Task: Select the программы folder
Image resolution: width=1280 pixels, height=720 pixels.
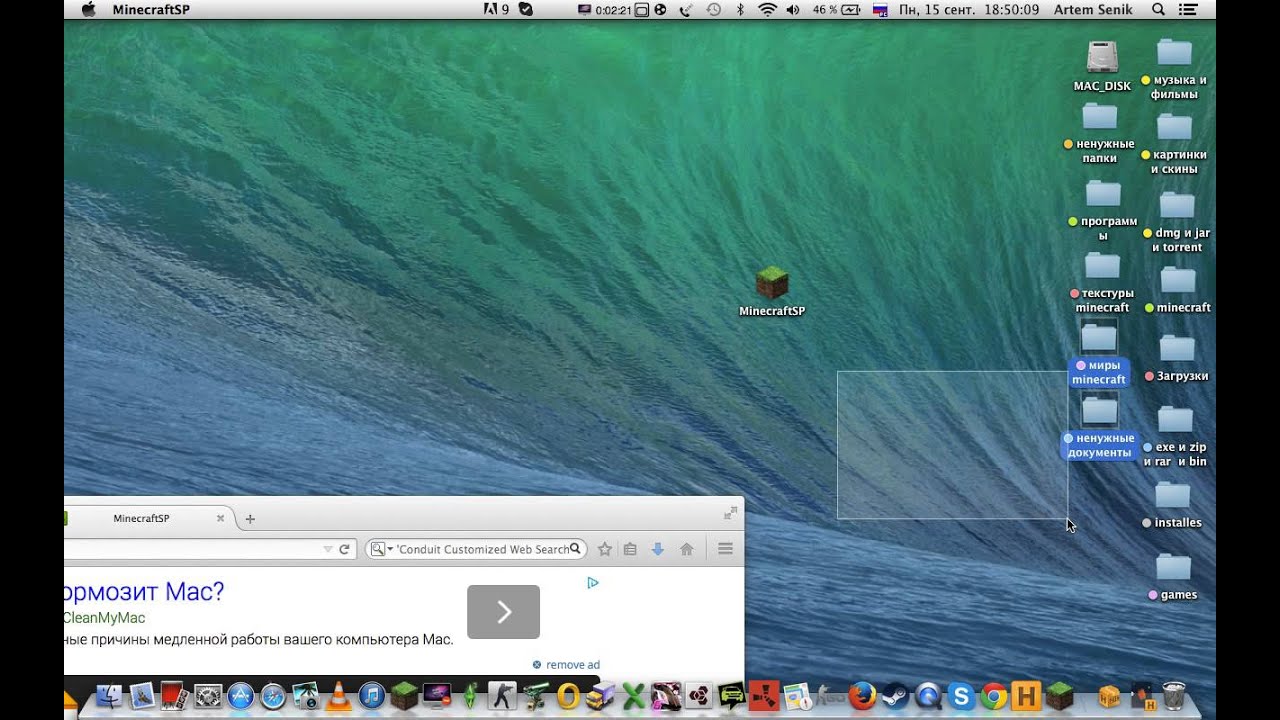Action: pyautogui.click(x=1103, y=211)
